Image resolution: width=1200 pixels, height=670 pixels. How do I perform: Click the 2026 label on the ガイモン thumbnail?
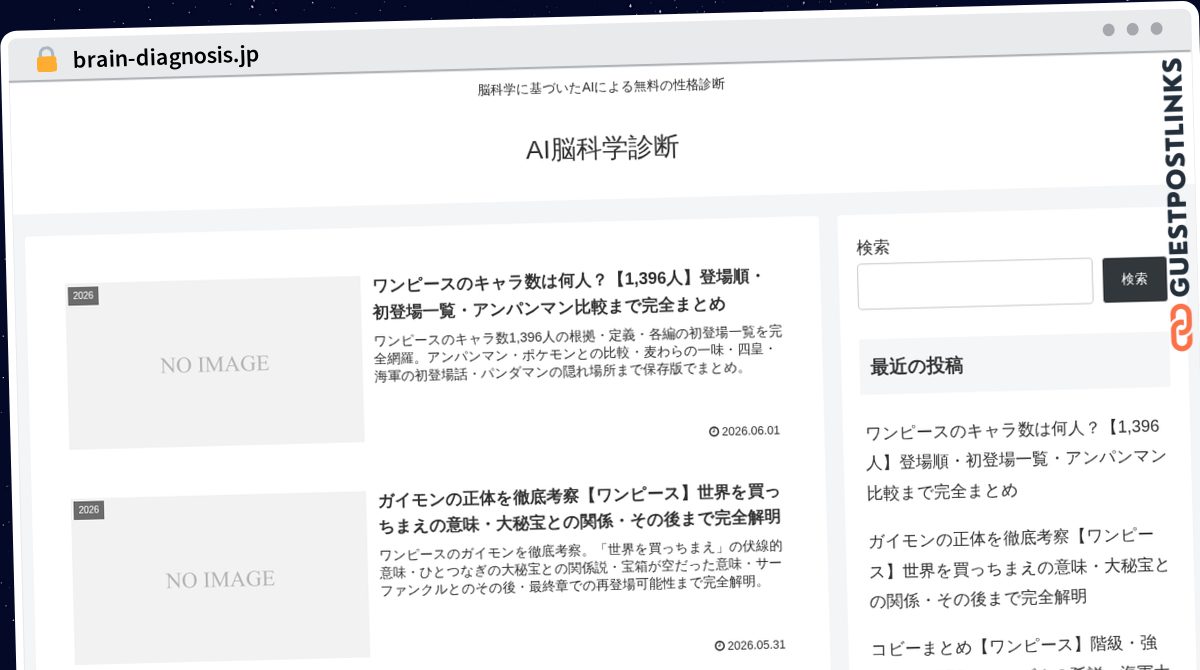[x=89, y=510]
